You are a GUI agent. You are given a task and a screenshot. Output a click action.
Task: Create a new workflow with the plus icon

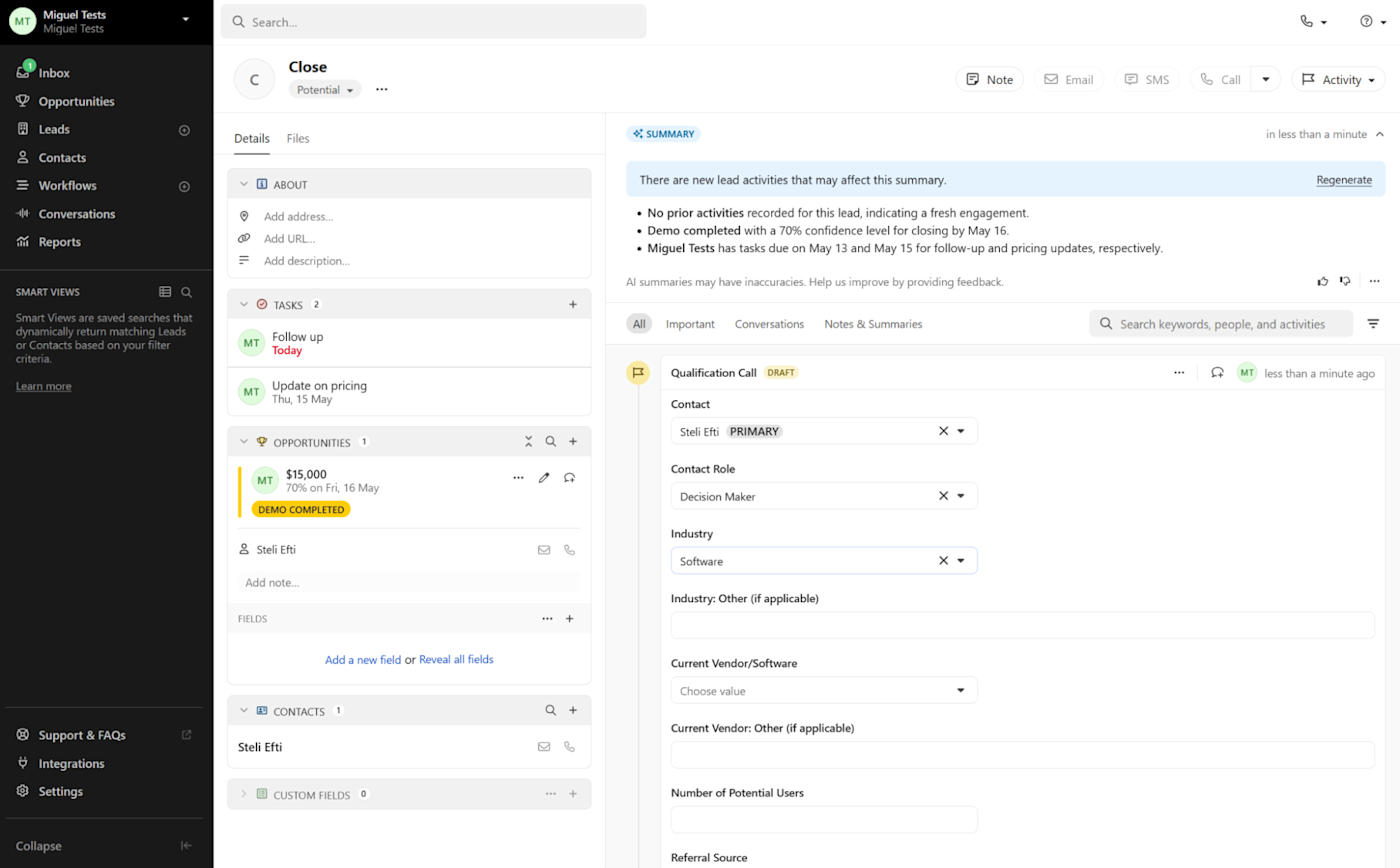click(x=184, y=186)
